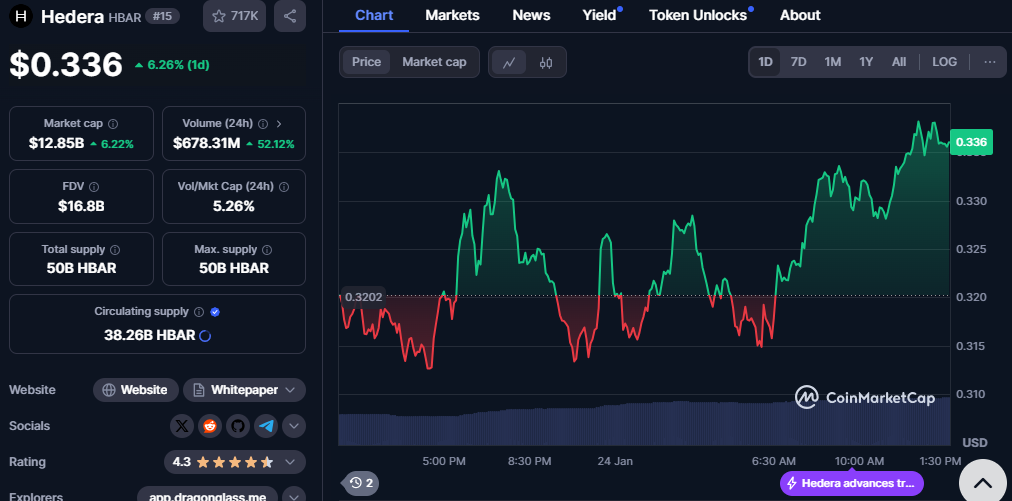Open the Chart tab
1012x501 pixels.
tap(374, 15)
